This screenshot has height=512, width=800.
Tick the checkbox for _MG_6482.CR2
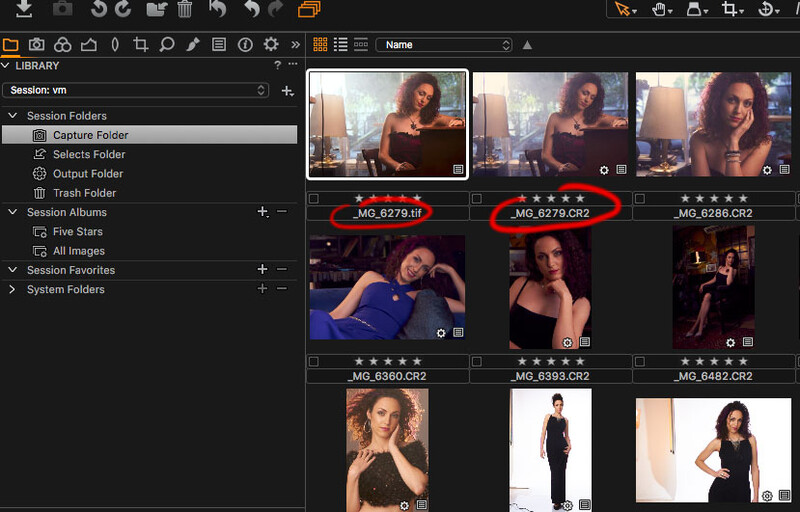coord(640,362)
